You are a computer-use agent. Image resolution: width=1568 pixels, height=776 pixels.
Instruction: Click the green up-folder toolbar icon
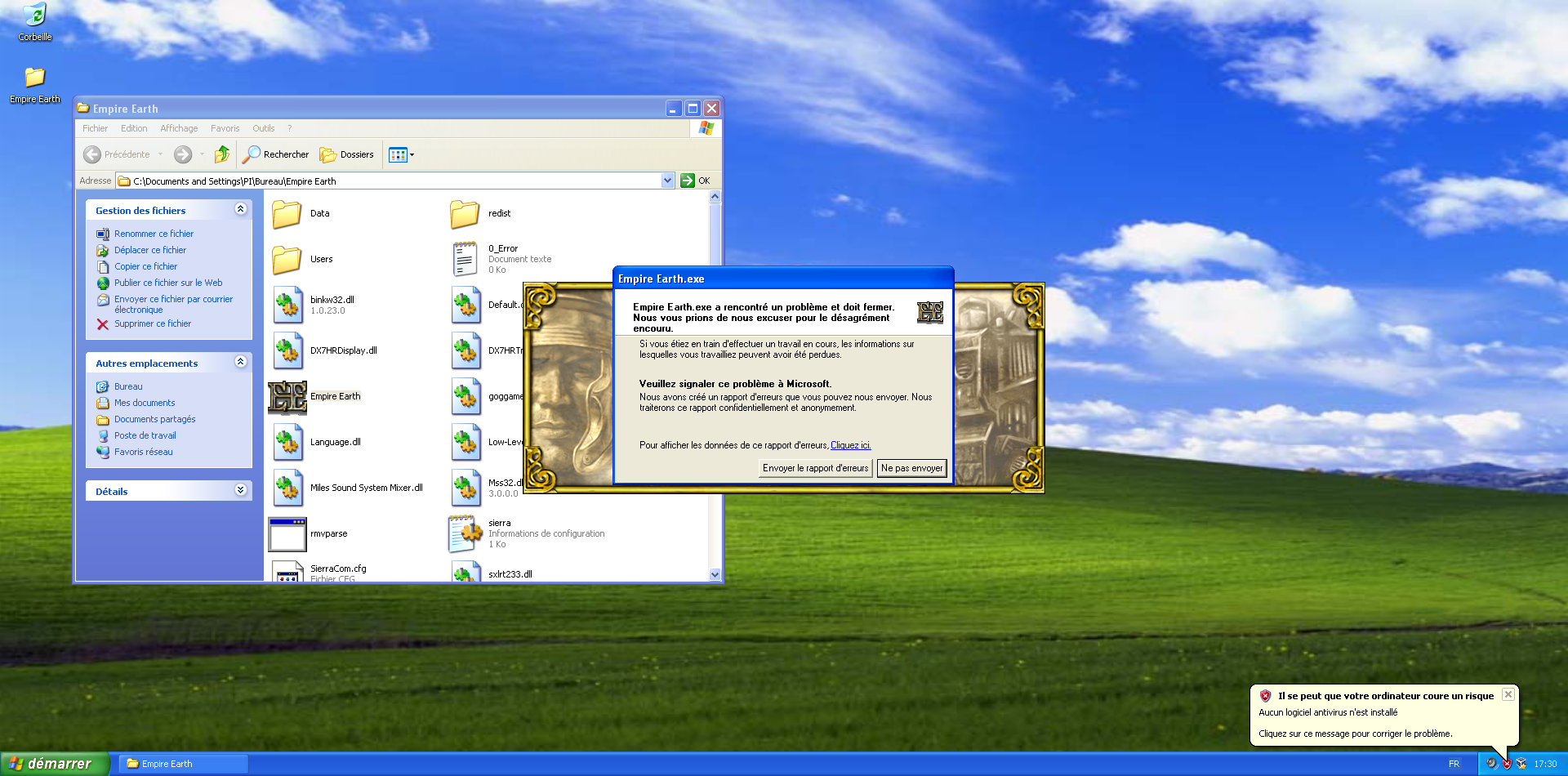coord(221,154)
